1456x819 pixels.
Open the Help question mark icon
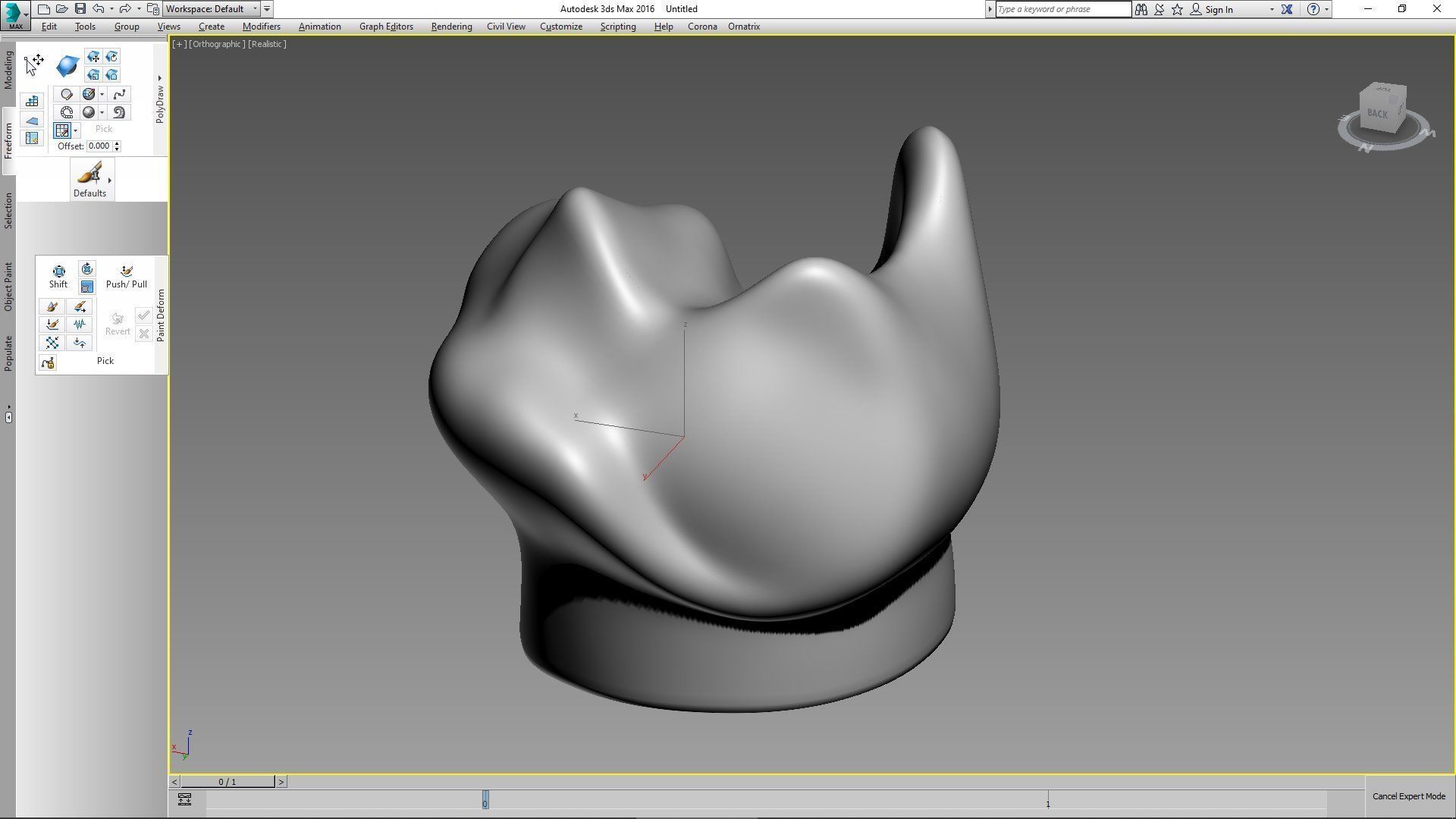coord(1313,9)
